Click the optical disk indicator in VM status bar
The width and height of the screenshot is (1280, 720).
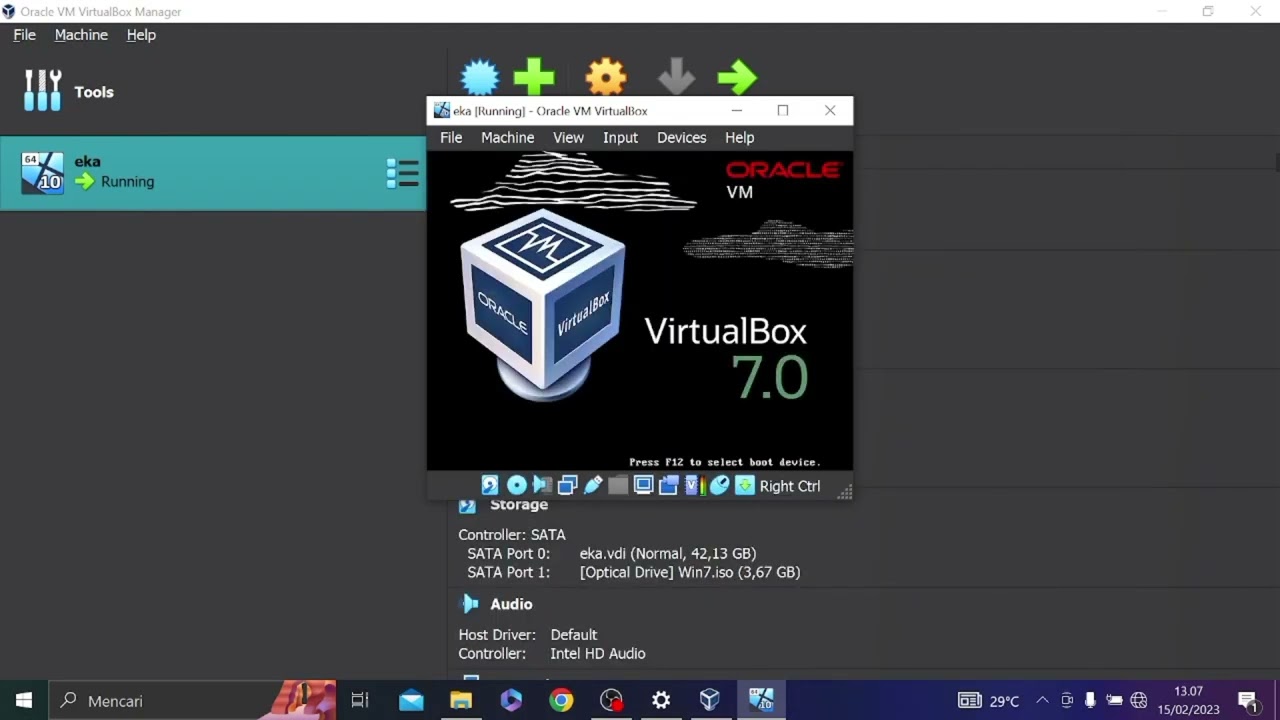tap(516, 486)
